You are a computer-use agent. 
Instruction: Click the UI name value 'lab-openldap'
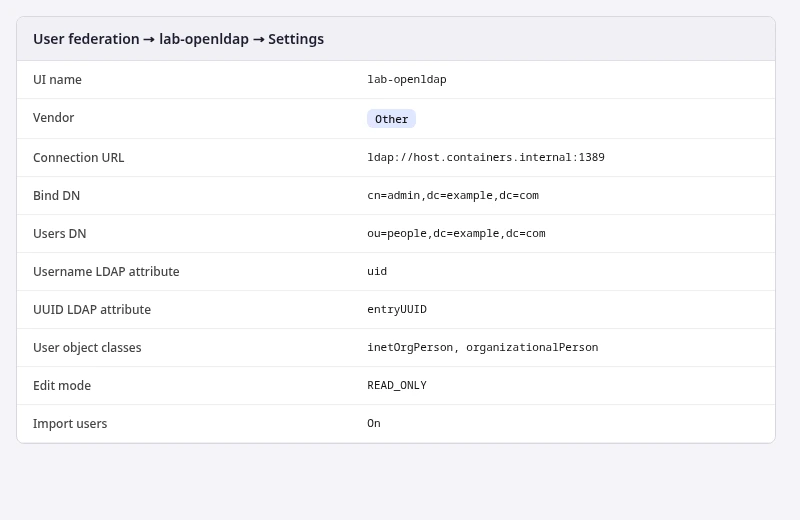tap(407, 80)
